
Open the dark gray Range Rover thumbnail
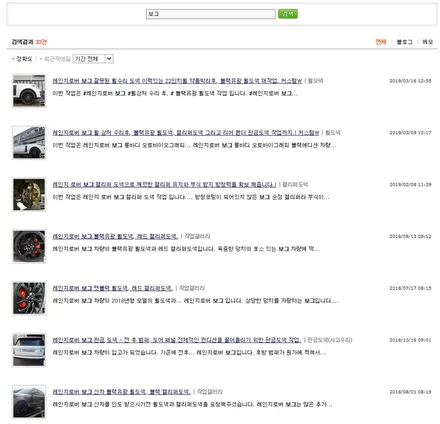pyautogui.click(x=29, y=402)
